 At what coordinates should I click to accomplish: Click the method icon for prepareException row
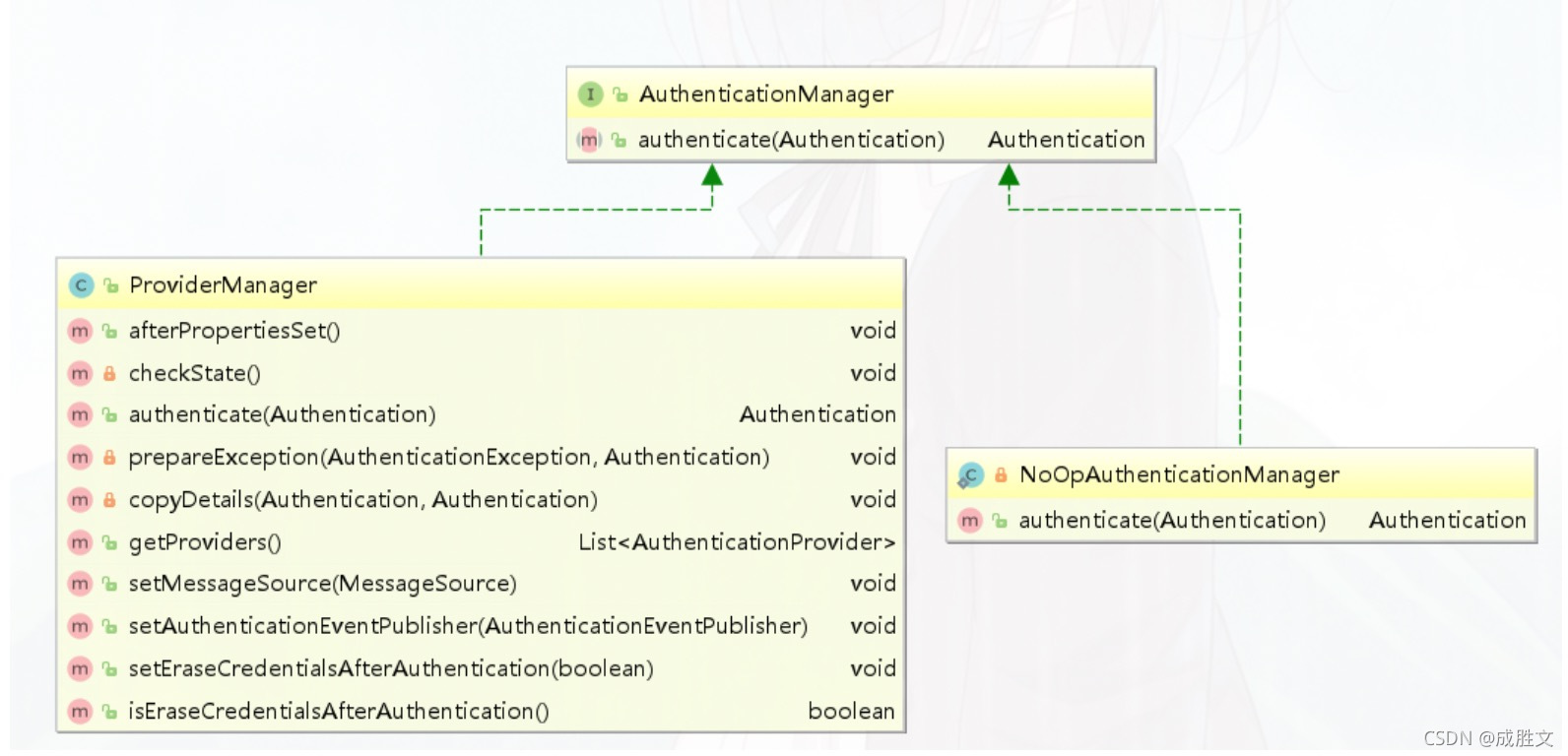tap(80, 458)
